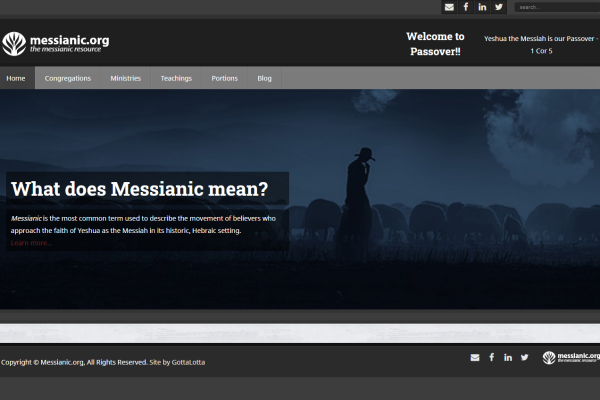Click the '1 Cor 5' reference text
This screenshot has width=600, height=400.
[541, 51]
